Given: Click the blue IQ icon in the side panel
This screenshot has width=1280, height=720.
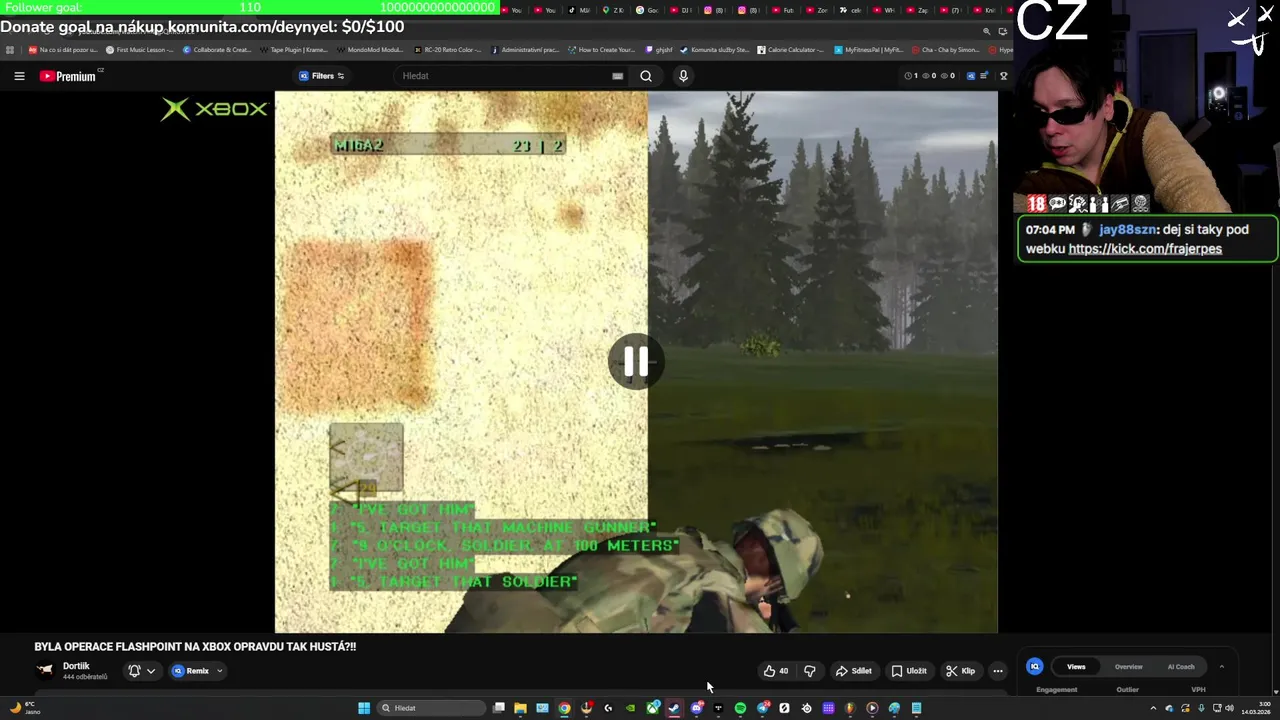Looking at the screenshot, I should 1035,666.
